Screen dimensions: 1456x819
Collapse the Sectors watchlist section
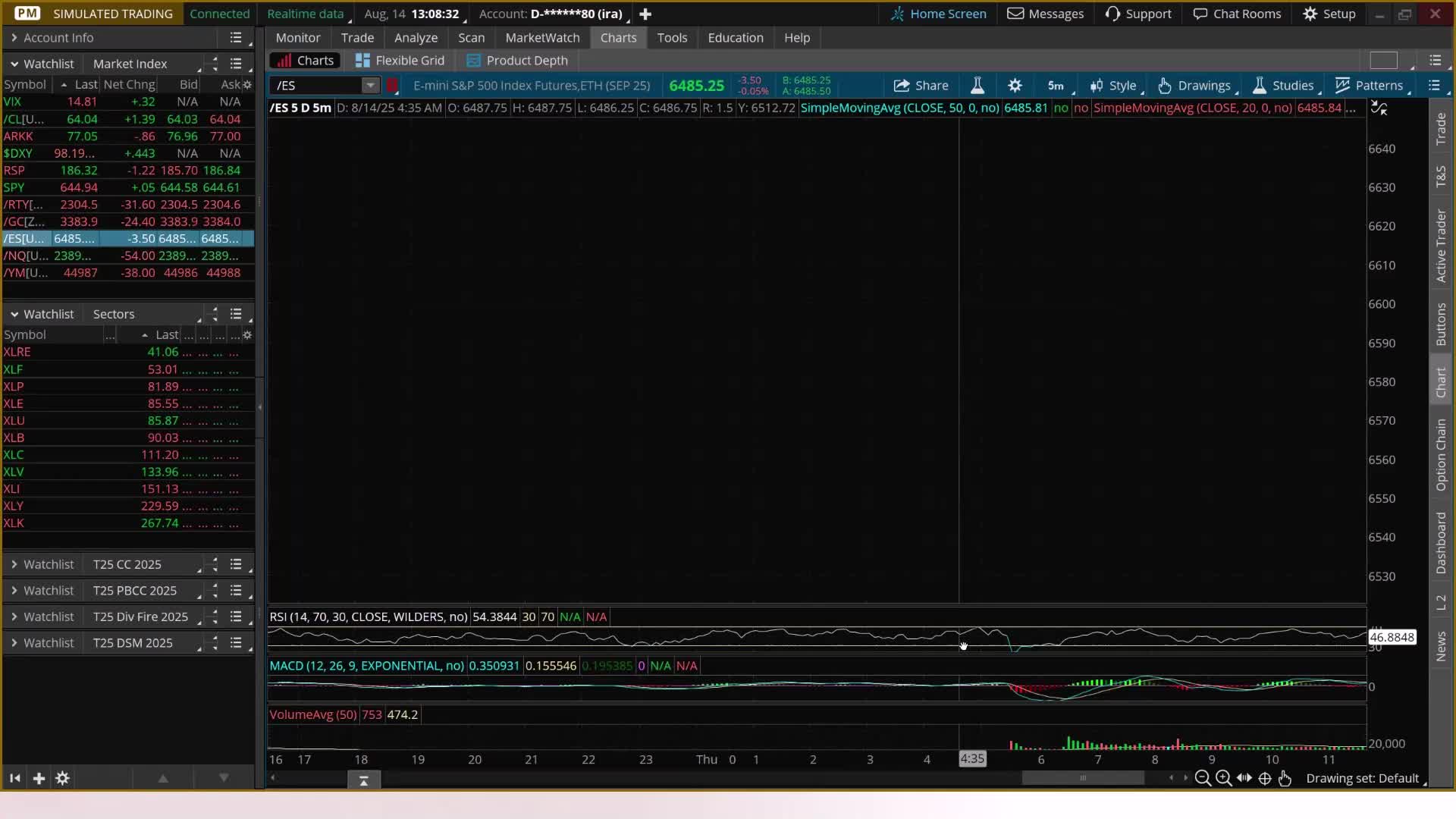coord(14,314)
